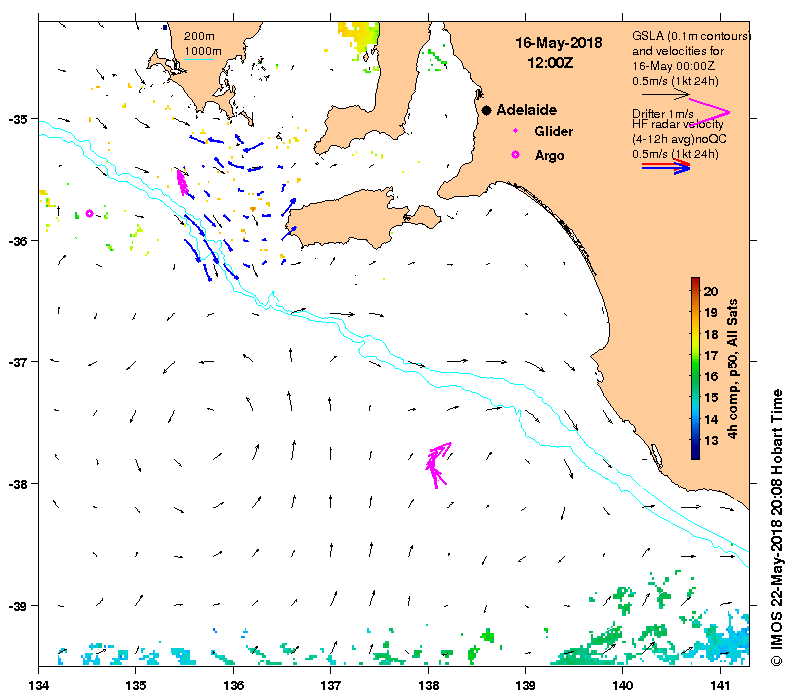791x700 pixels.
Task: Click the yellow 18 degree section of colorbar
Action: 695,334
